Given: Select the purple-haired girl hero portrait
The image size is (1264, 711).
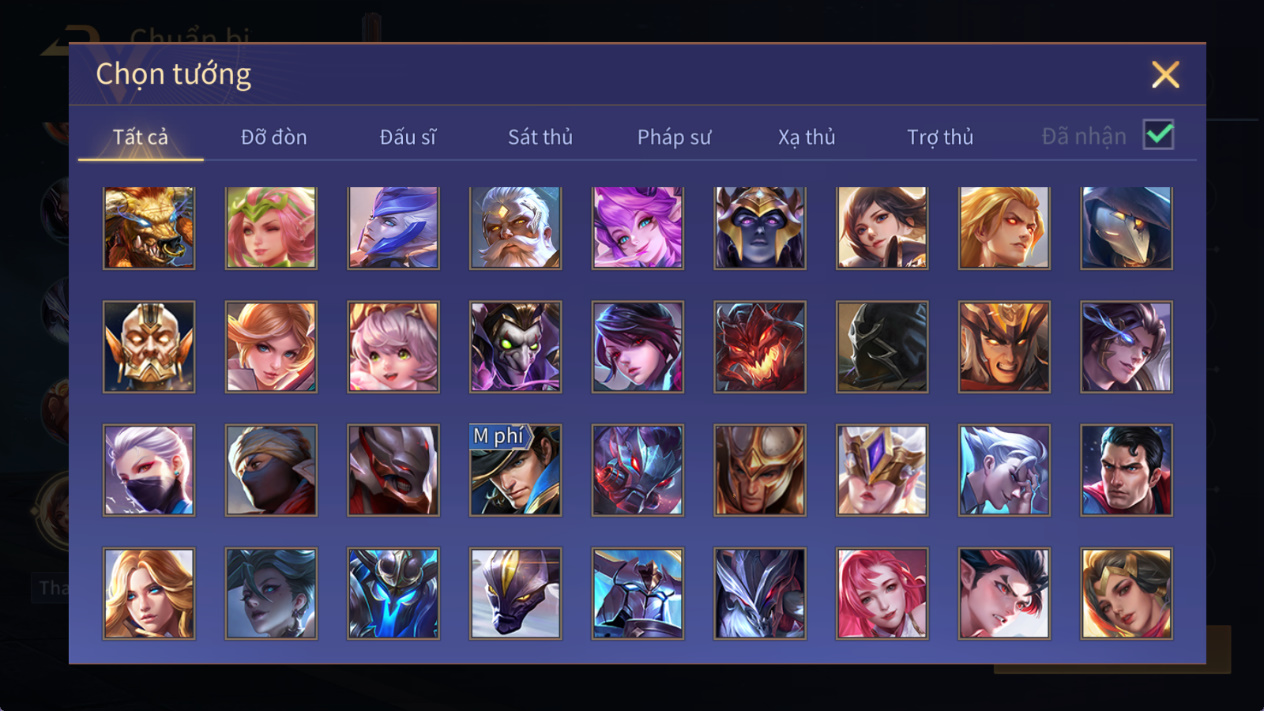Looking at the screenshot, I should point(637,228).
